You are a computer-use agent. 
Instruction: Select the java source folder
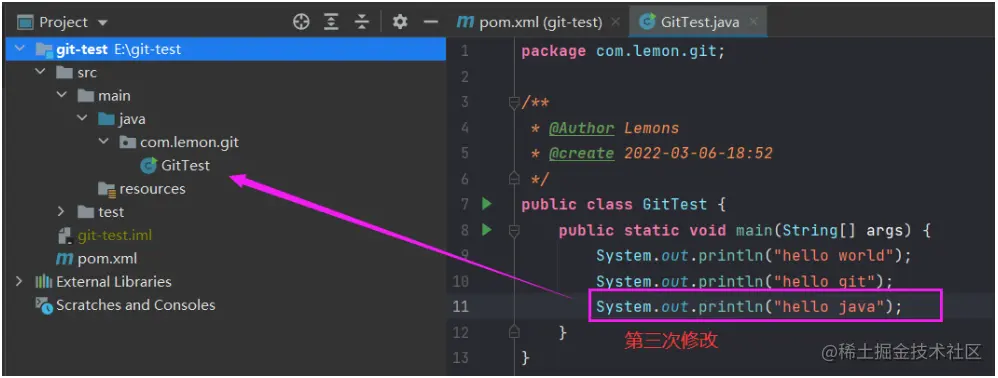pos(132,119)
